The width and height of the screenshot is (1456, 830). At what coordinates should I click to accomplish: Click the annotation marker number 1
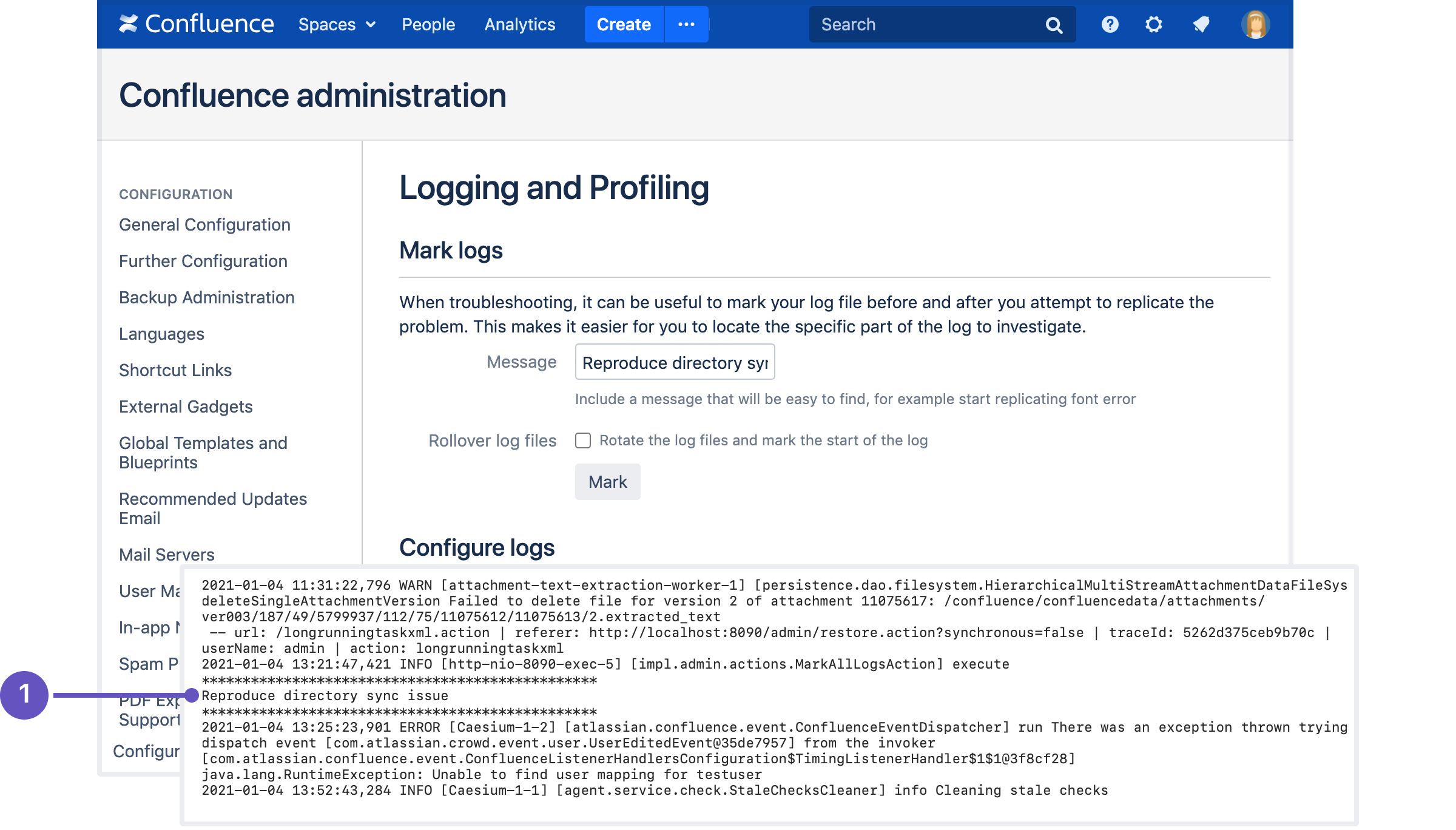point(24,695)
